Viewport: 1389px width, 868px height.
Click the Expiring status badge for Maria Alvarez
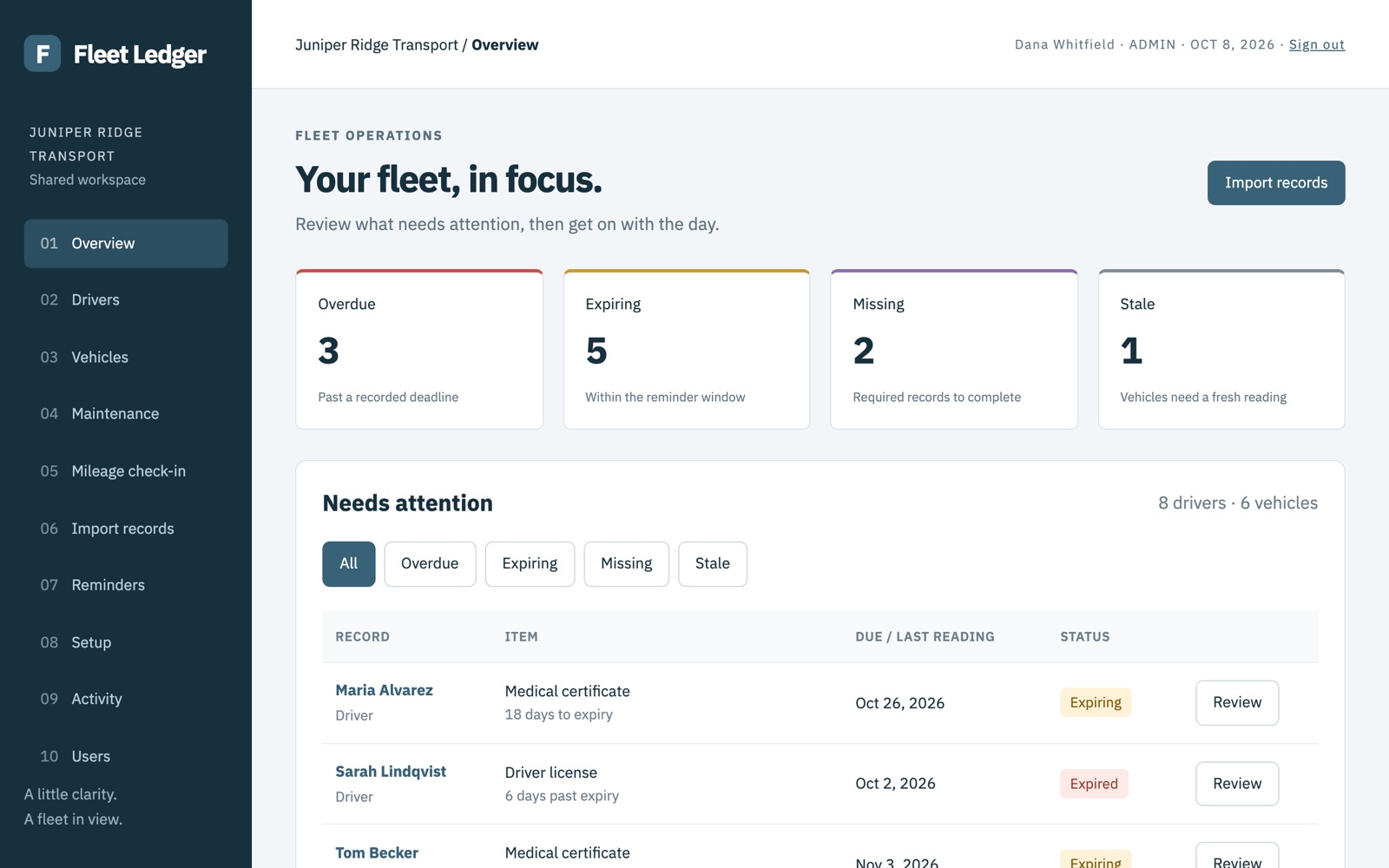pyautogui.click(x=1096, y=702)
